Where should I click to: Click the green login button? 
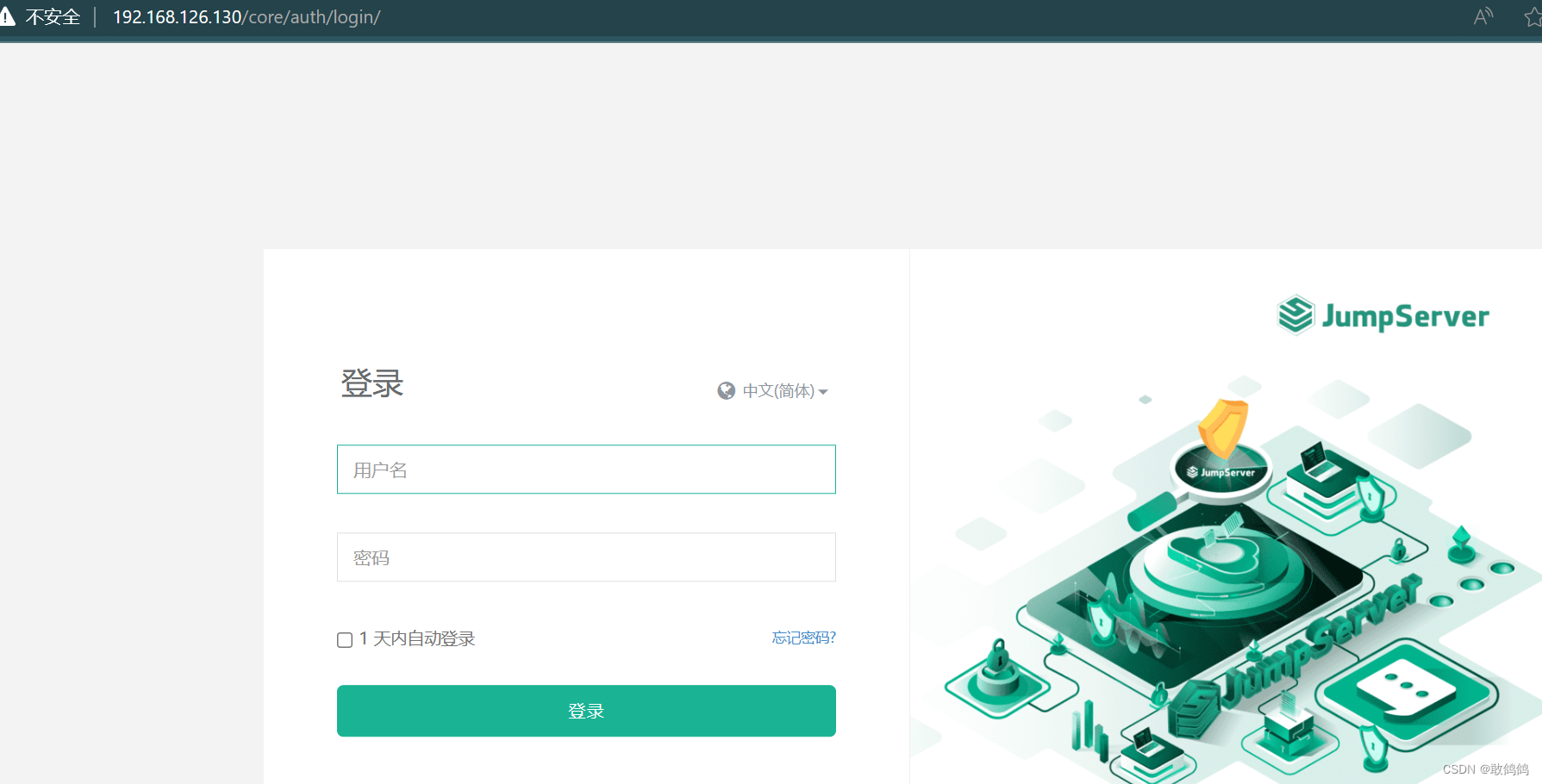(586, 711)
